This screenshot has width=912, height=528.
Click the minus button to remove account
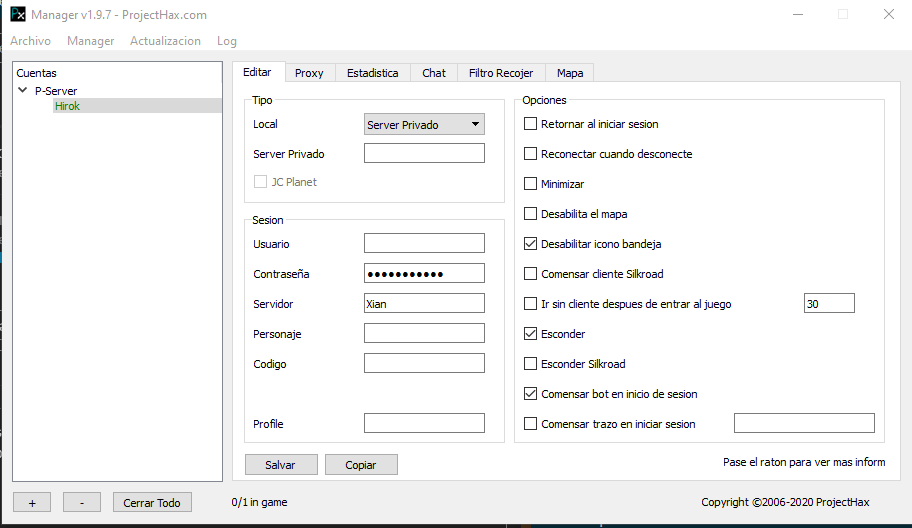coord(82,503)
